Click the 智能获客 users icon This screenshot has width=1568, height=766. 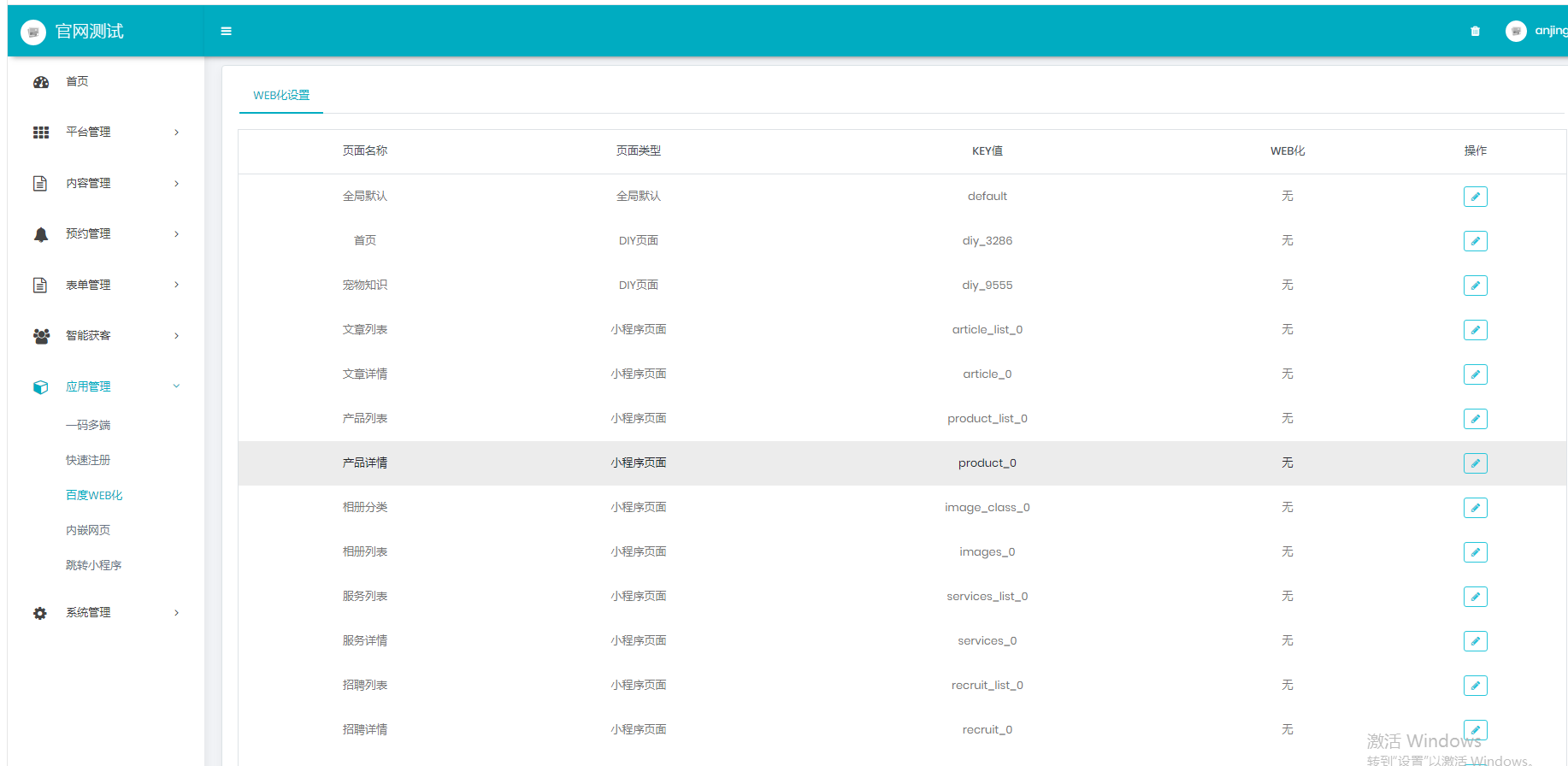tap(41, 336)
